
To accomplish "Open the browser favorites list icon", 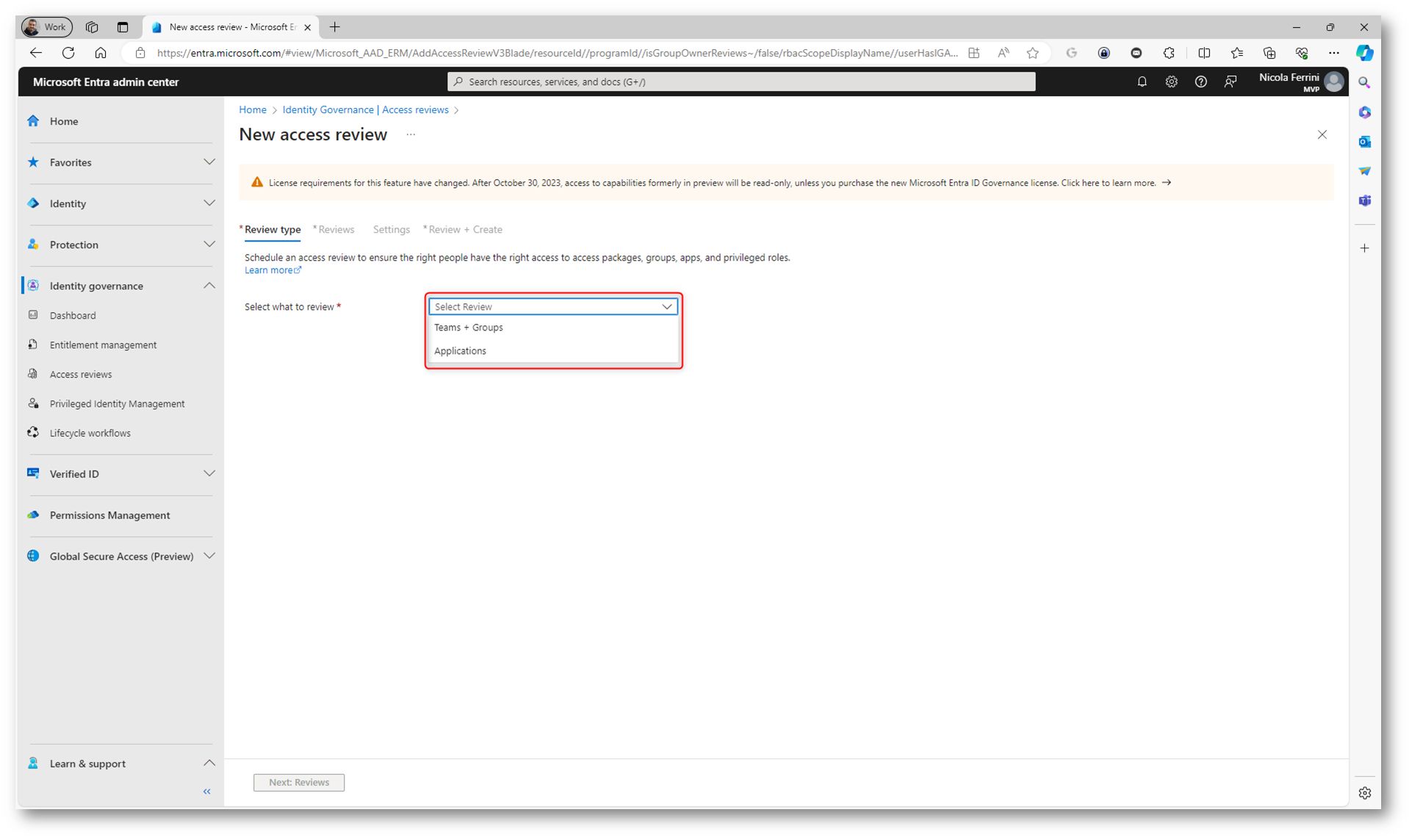I will click(x=1237, y=53).
